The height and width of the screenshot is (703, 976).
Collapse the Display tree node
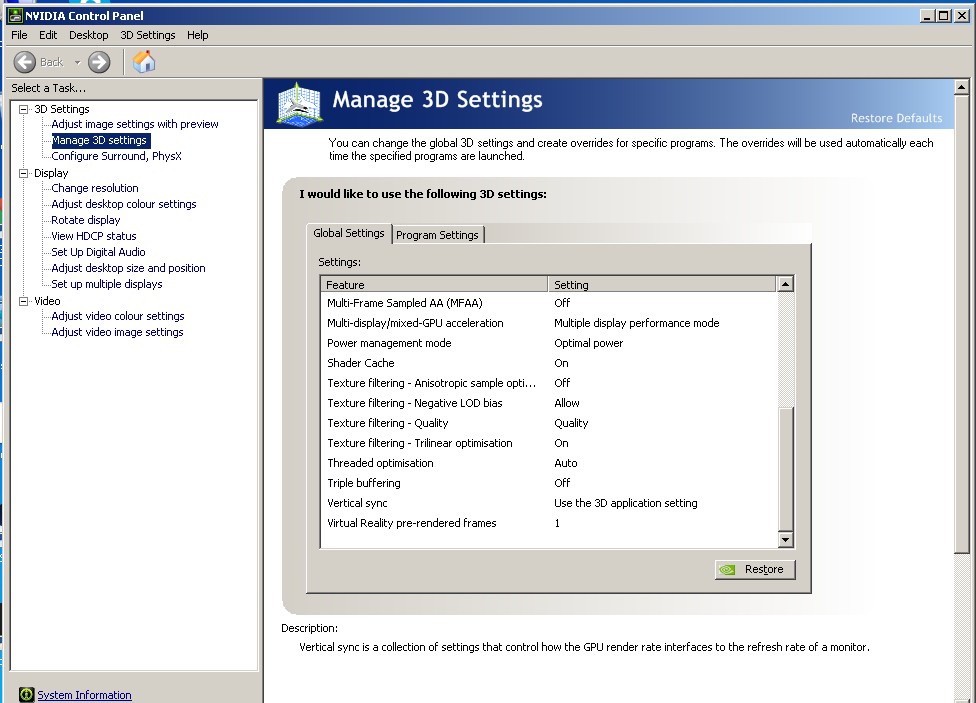pyautogui.click(x=24, y=173)
